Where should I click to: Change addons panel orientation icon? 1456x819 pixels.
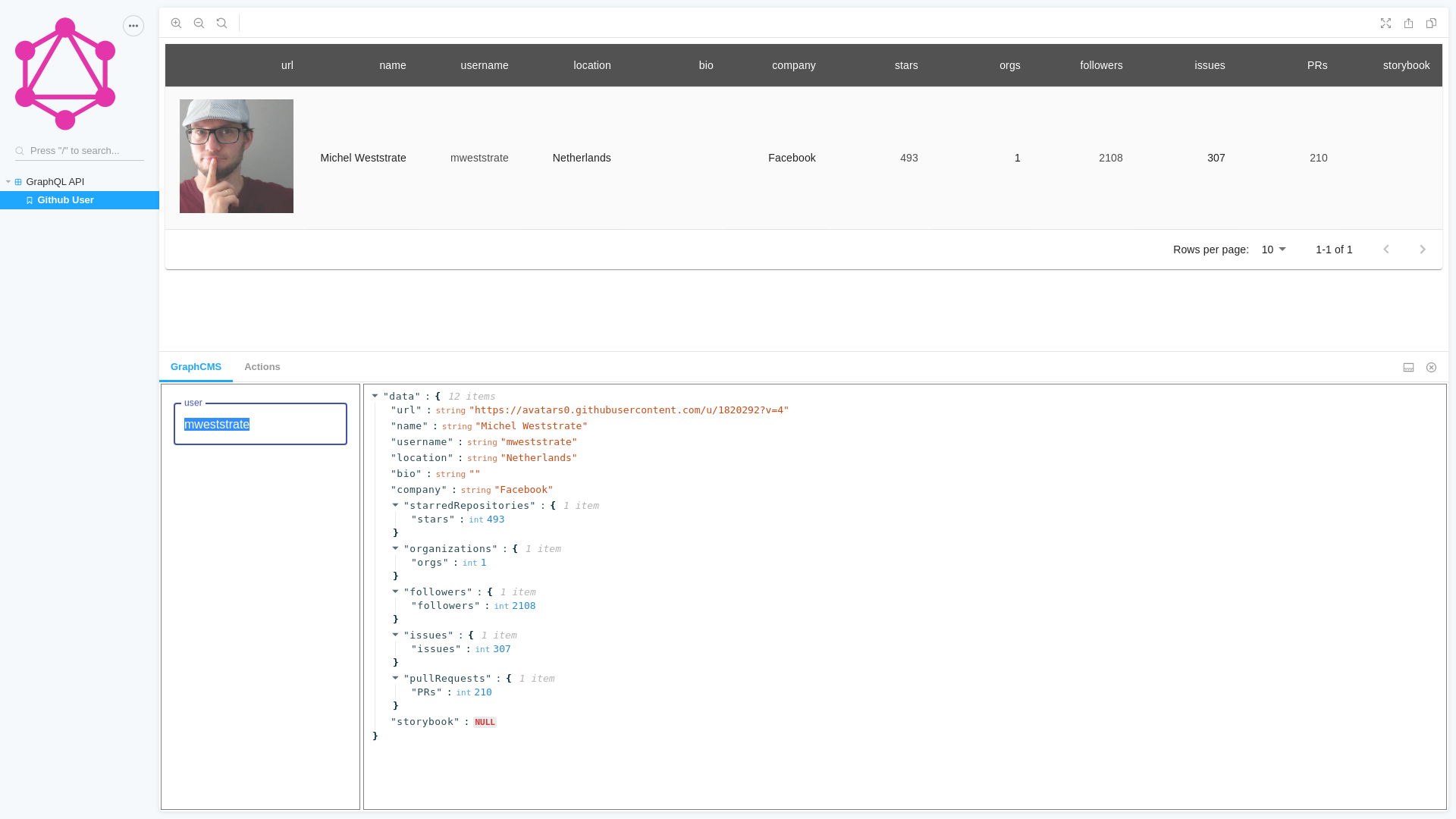tap(1408, 368)
